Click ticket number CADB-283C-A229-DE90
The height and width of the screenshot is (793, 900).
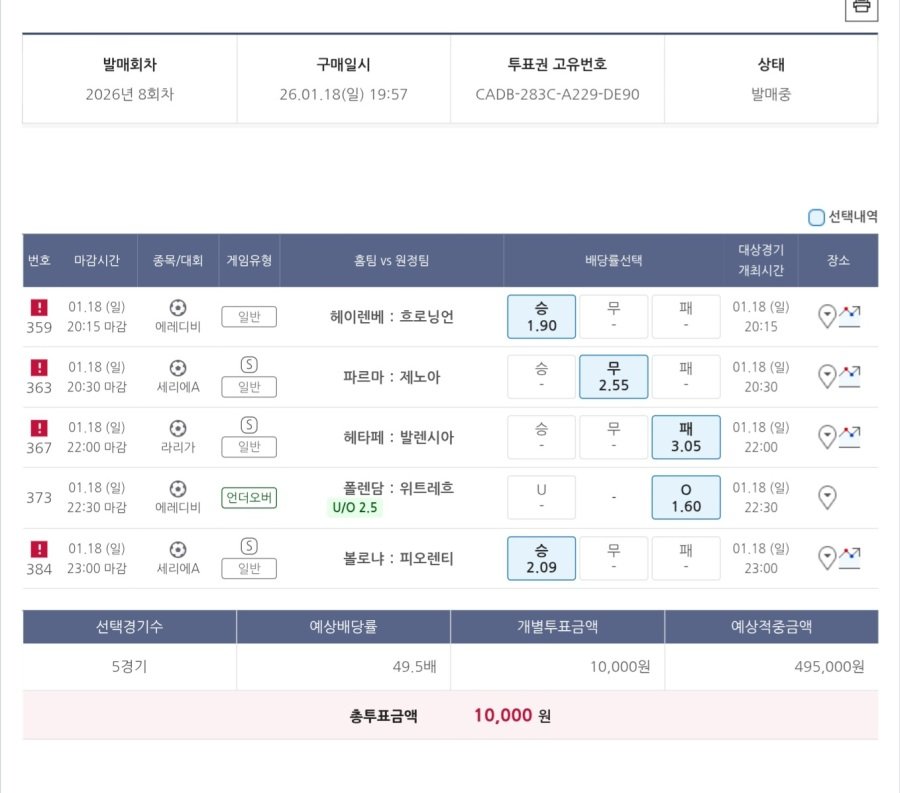(557, 95)
